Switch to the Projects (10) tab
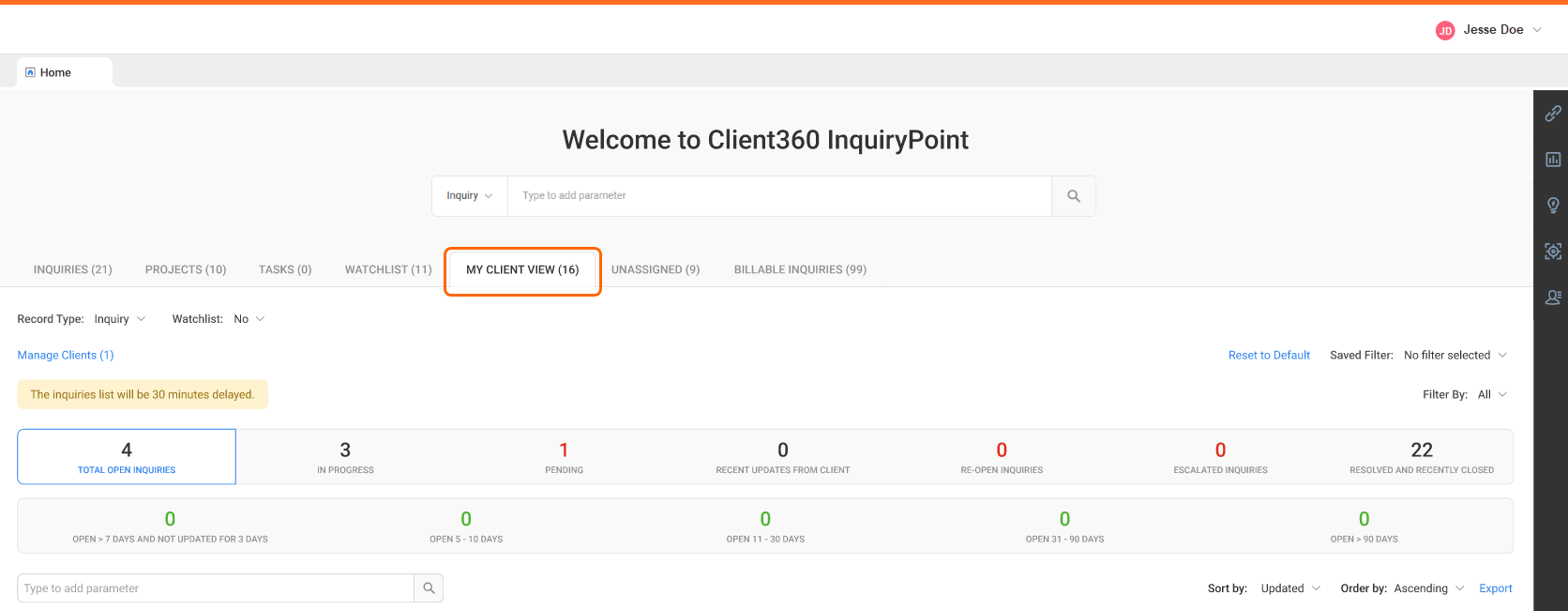1568x611 pixels. click(x=186, y=269)
